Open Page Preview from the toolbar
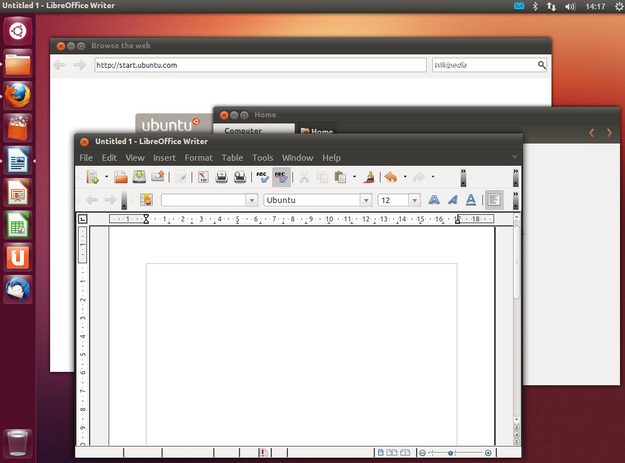The height and width of the screenshot is (463, 625). click(240, 177)
